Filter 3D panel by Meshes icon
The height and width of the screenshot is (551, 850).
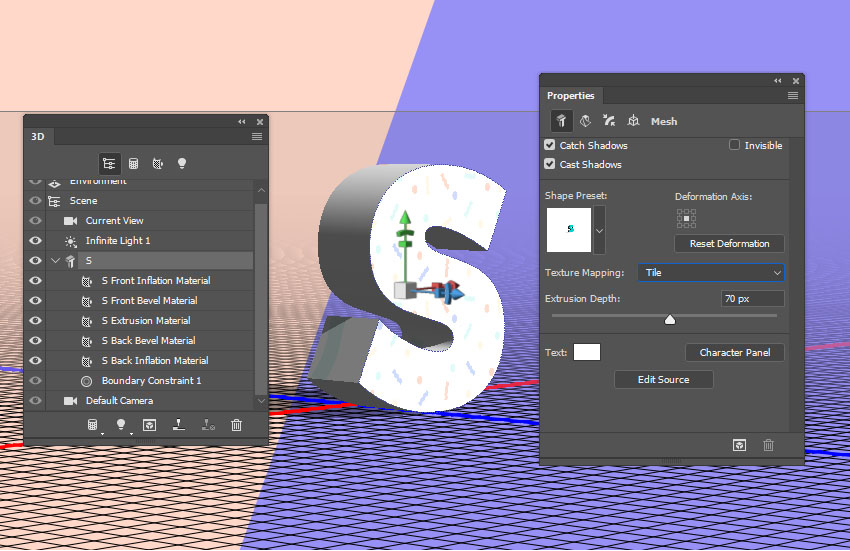(133, 163)
